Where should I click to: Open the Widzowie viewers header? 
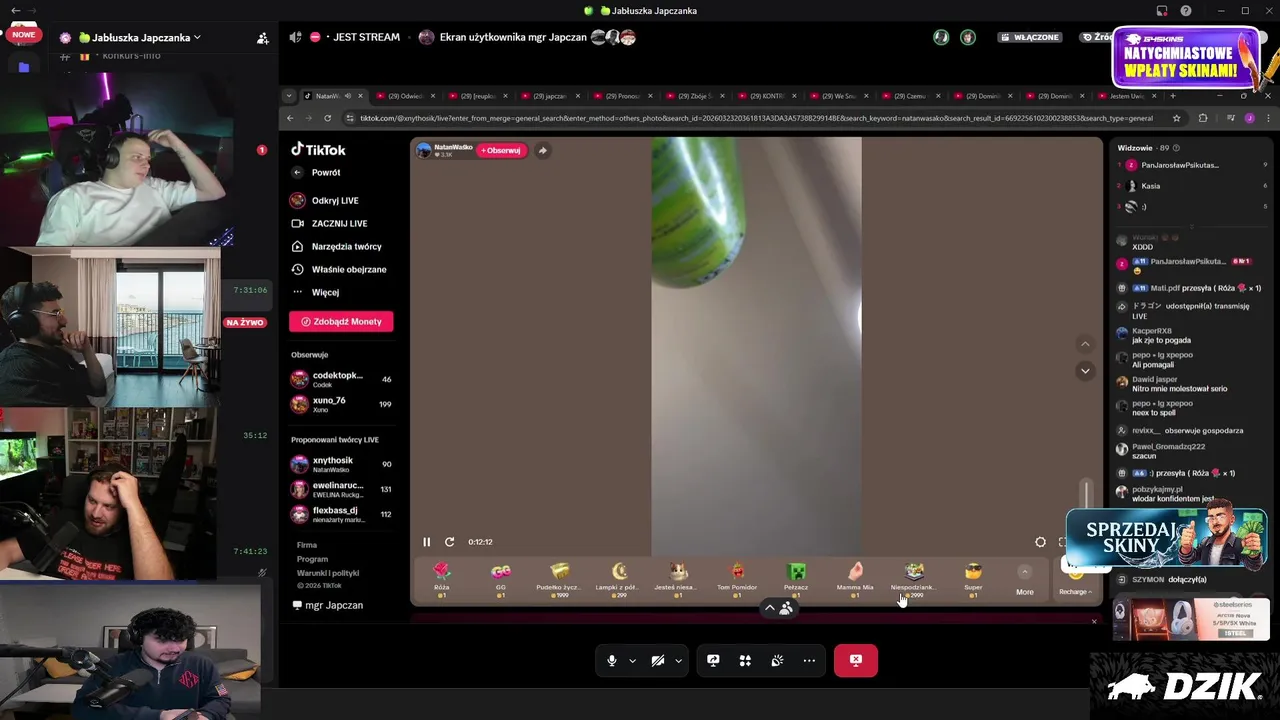[x=1148, y=148]
